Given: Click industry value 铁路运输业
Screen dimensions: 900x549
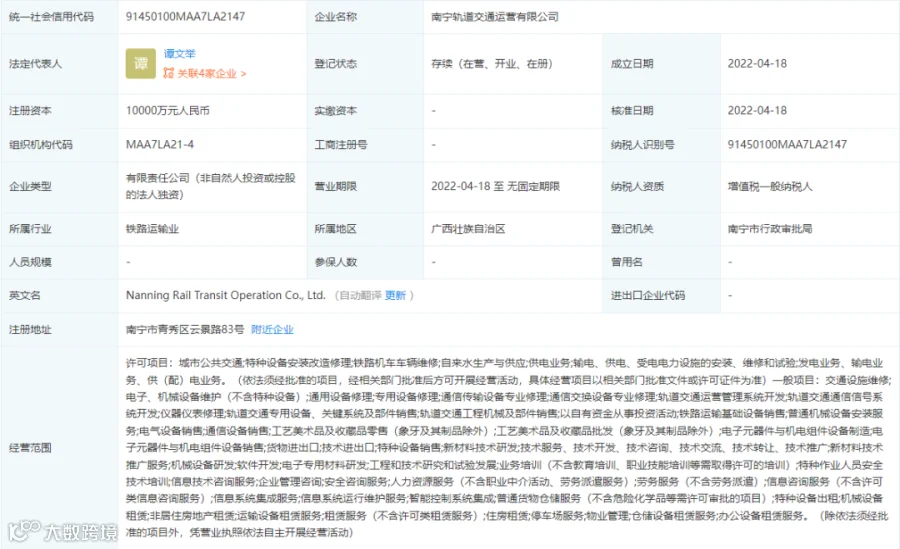Looking at the screenshot, I should (x=152, y=229).
